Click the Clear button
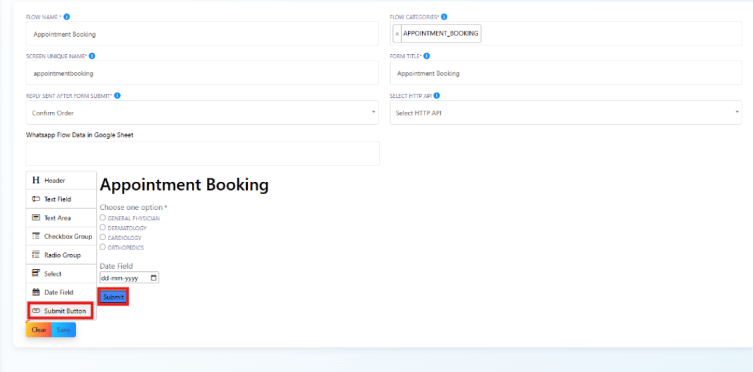This screenshot has height=372, width=753. pyautogui.click(x=39, y=330)
